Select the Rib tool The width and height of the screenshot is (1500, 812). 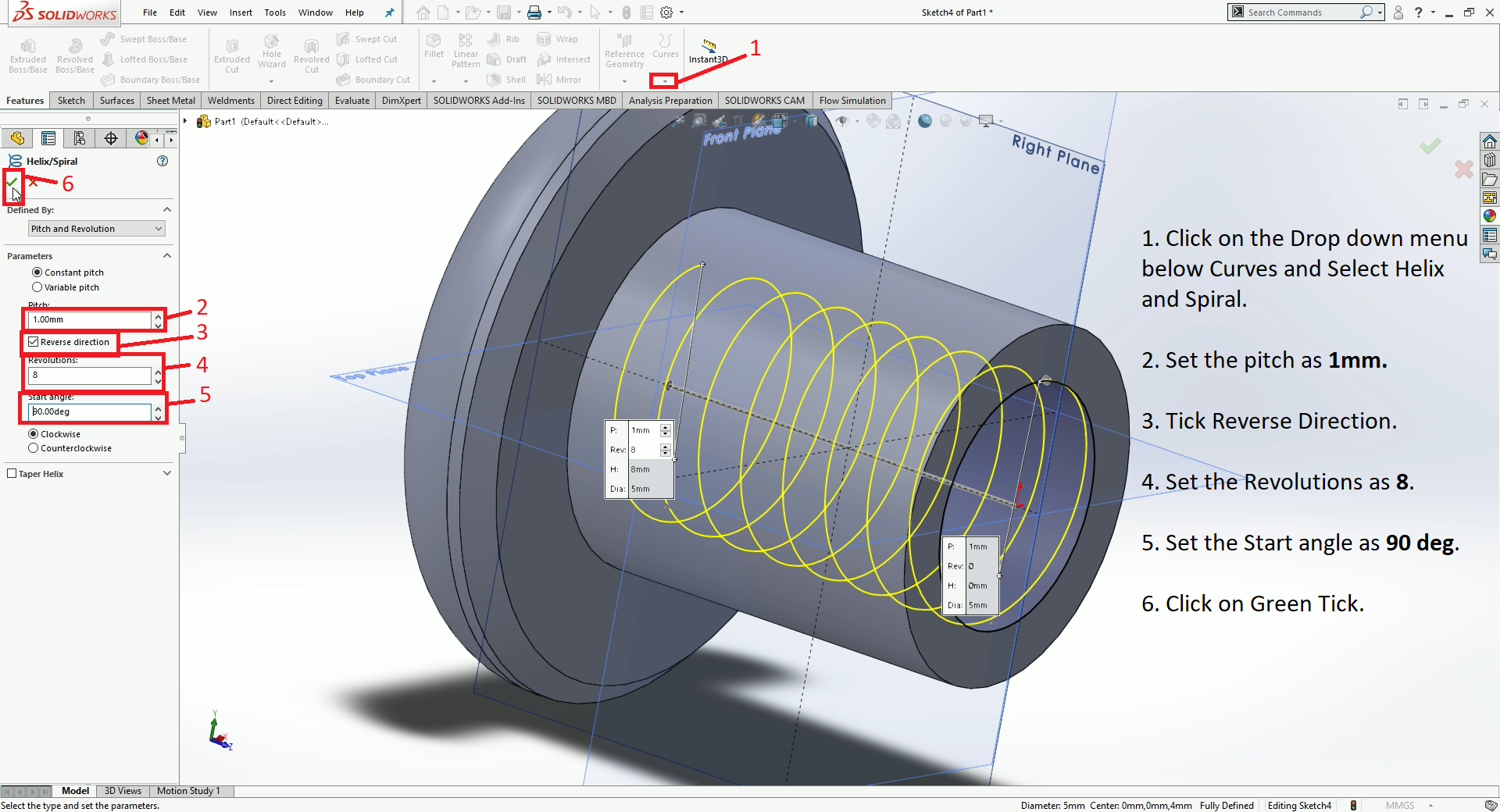pyautogui.click(x=503, y=39)
